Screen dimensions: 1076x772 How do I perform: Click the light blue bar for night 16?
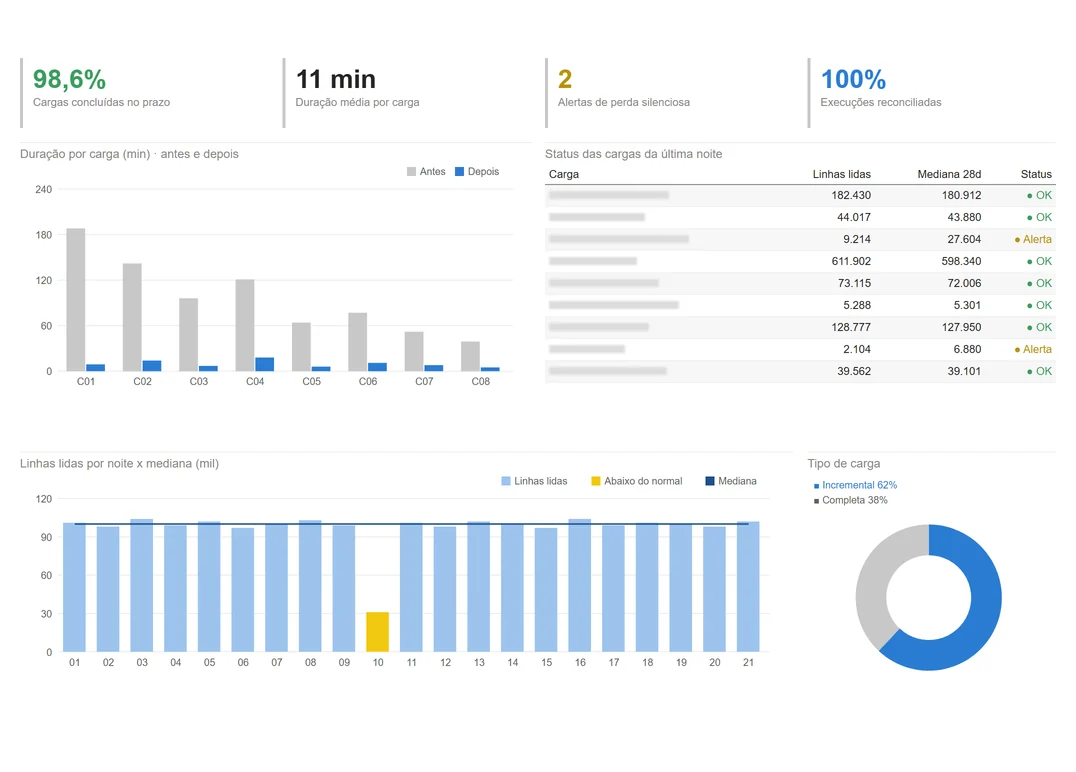pos(580,585)
